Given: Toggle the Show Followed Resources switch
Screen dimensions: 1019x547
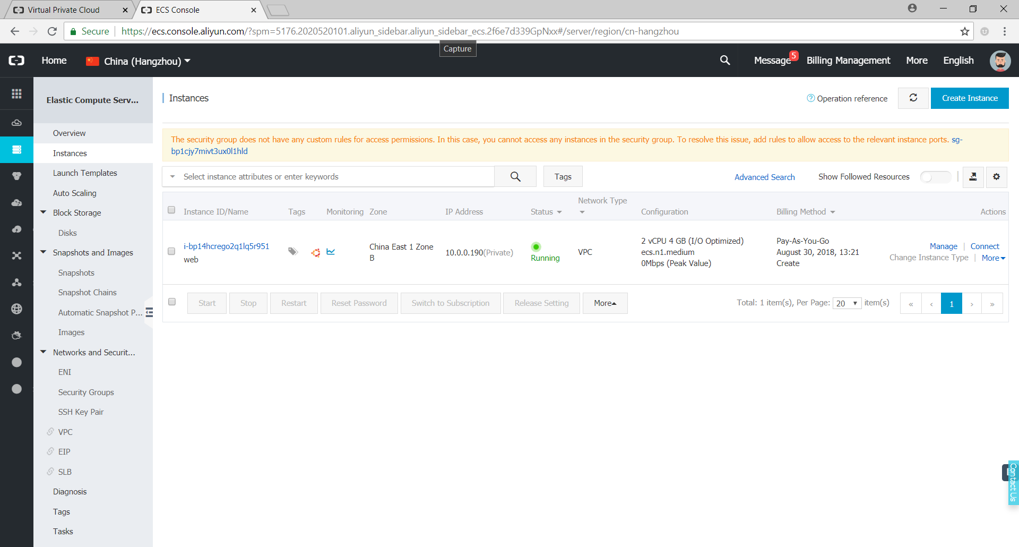Looking at the screenshot, I should coord(935,177).
